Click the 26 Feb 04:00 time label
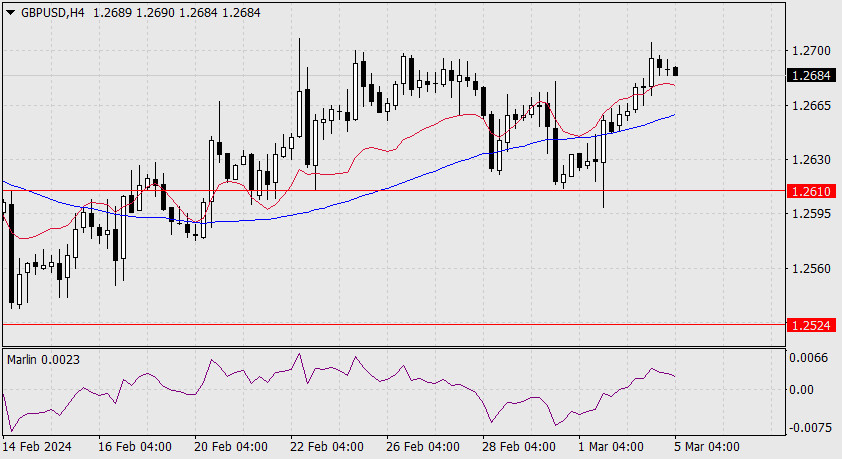 point(423,447)
